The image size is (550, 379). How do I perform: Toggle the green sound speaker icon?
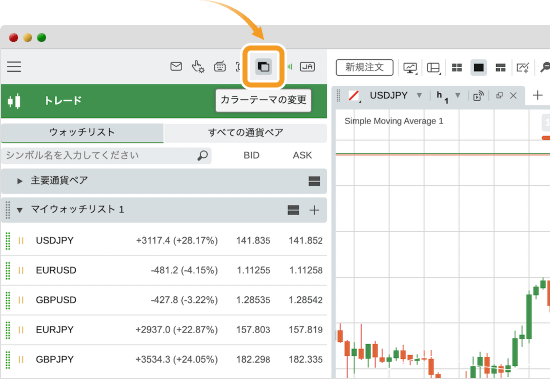pos(290,67)
